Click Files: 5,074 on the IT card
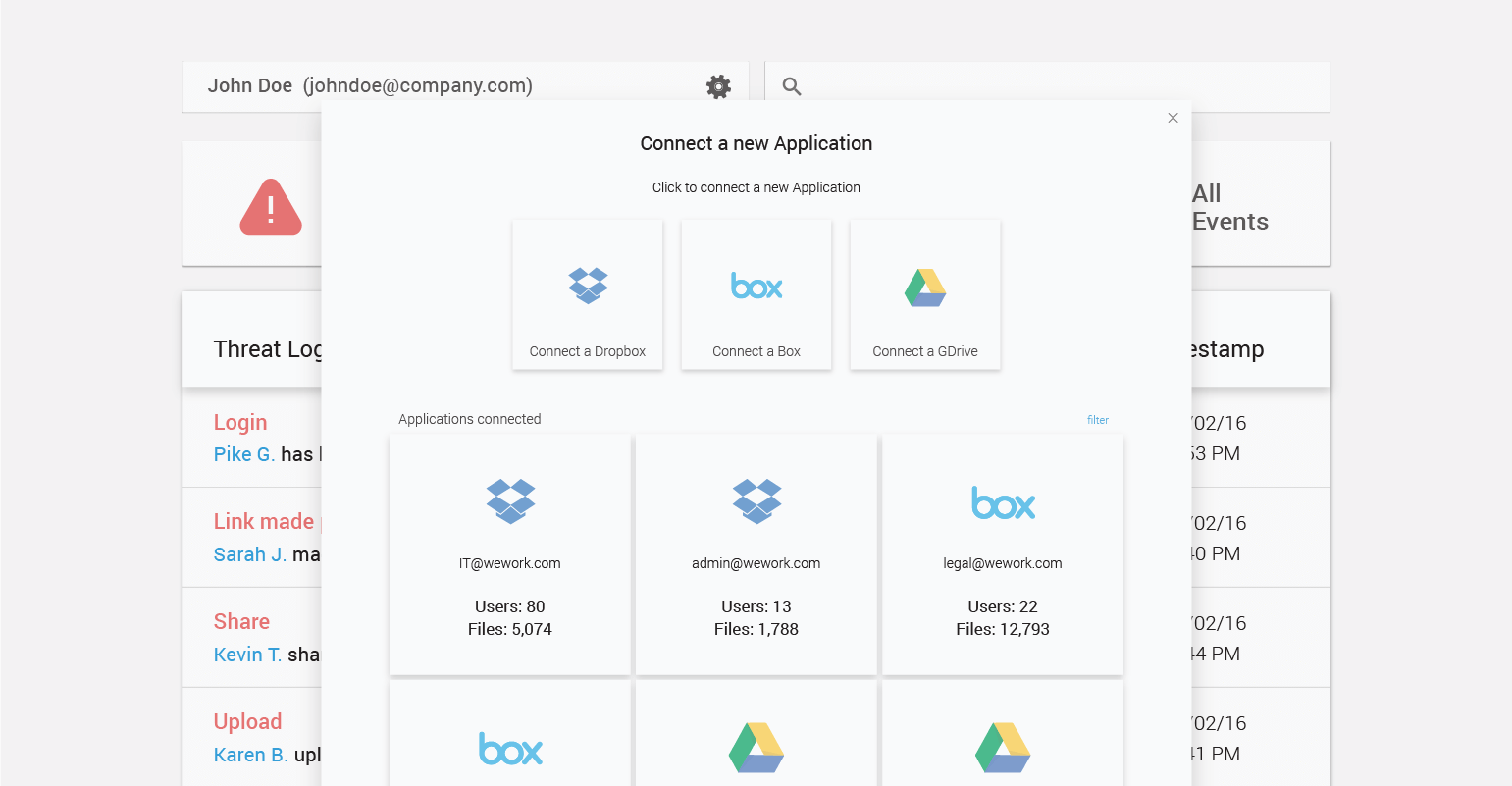 tap(510, 629)
